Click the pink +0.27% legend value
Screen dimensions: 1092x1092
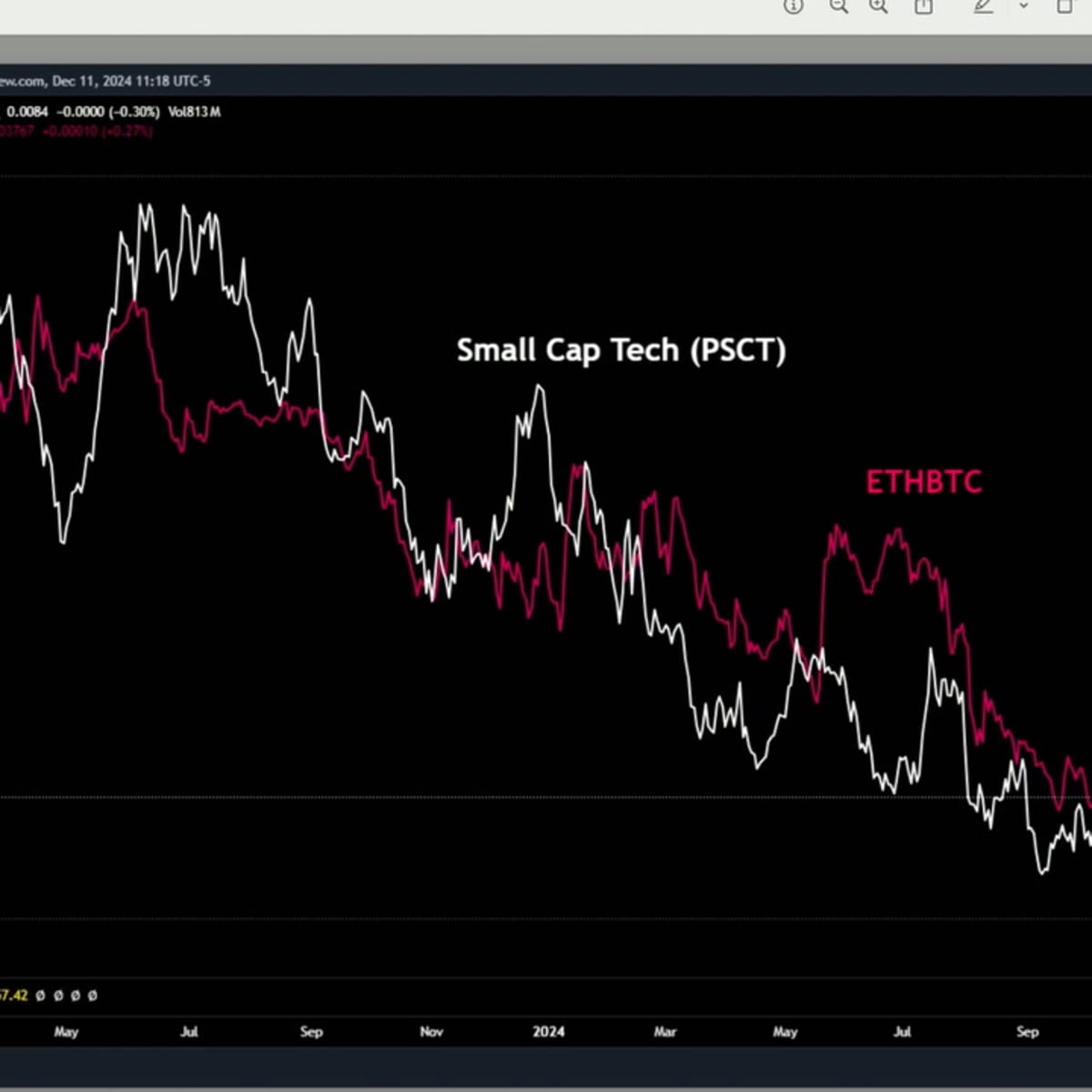point(129,131)
